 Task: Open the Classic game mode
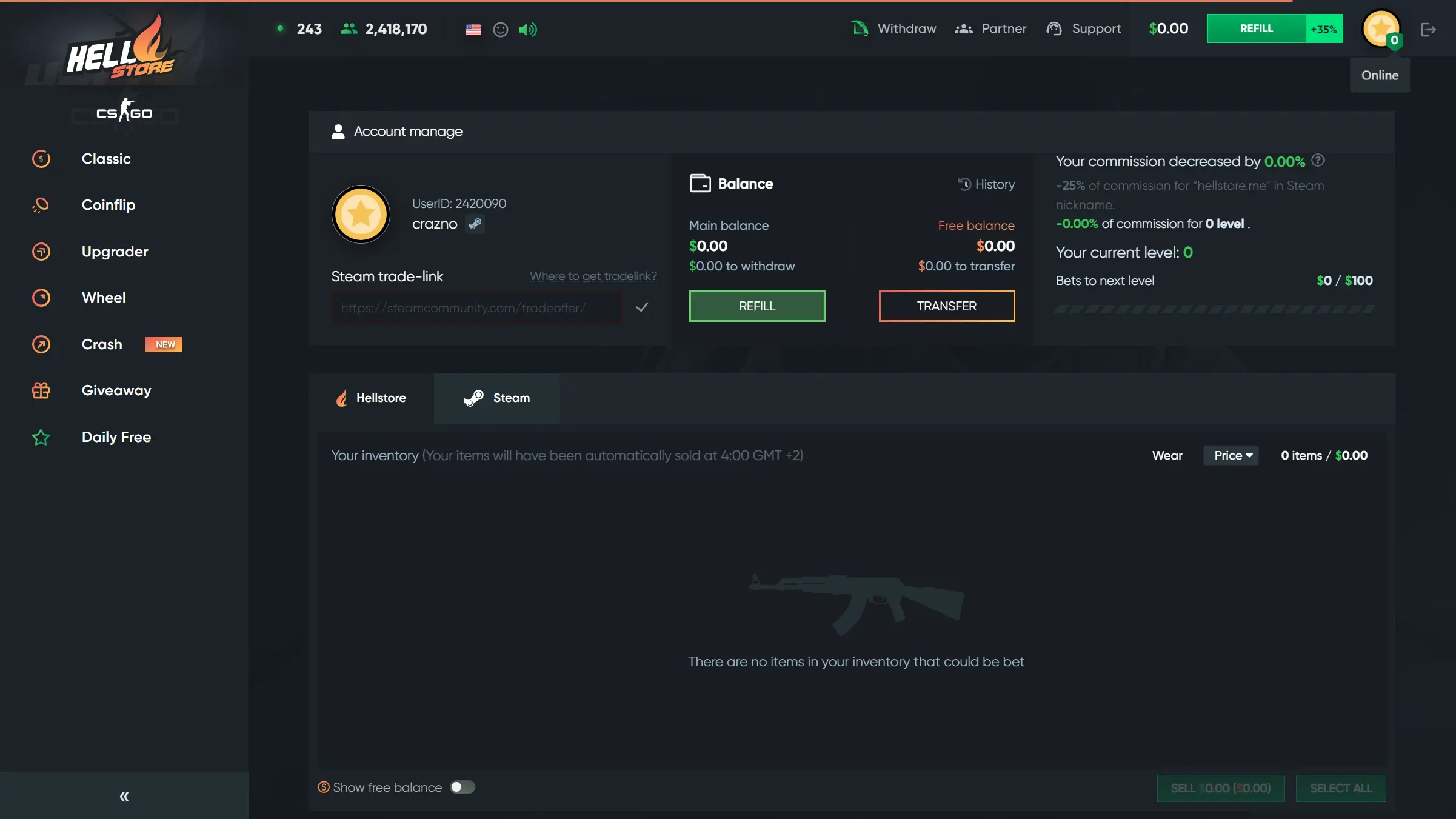click(x=106, y=159)
